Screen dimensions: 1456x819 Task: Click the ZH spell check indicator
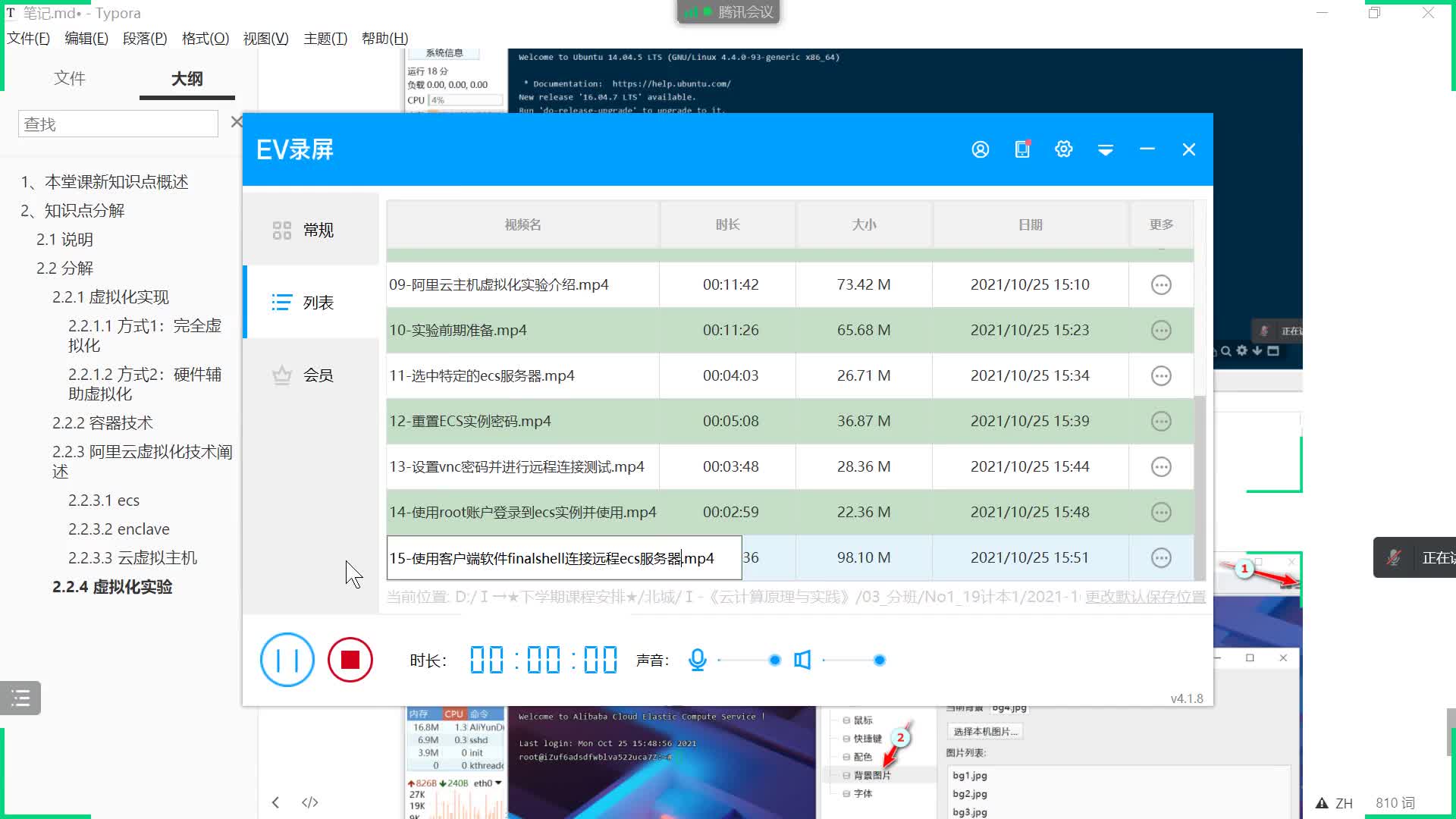[x=1335, y=803]
